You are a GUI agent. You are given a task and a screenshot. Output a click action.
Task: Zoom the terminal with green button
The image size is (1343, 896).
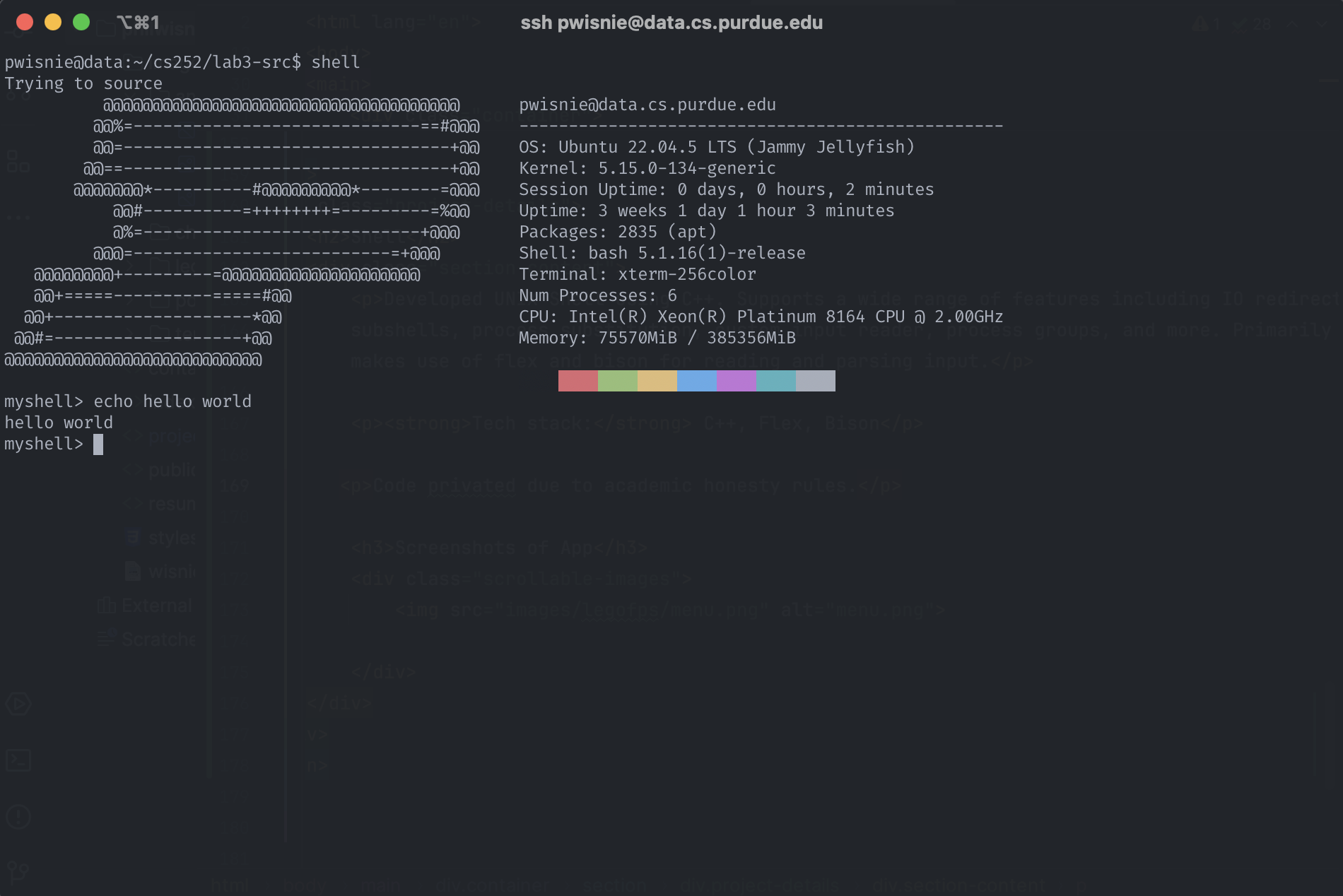tap(81, 22)
